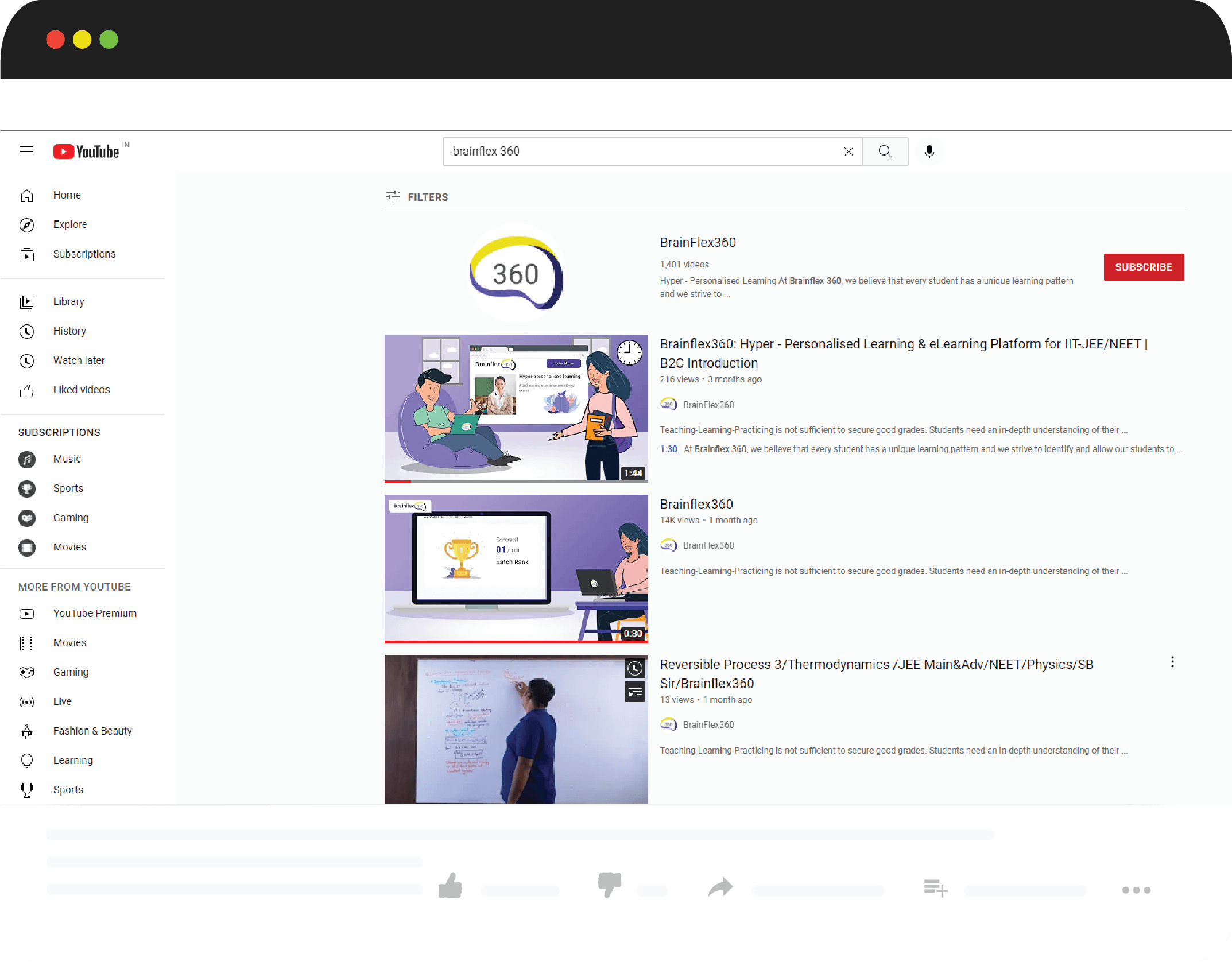Click the Explore compass icon

pos(26,225)
